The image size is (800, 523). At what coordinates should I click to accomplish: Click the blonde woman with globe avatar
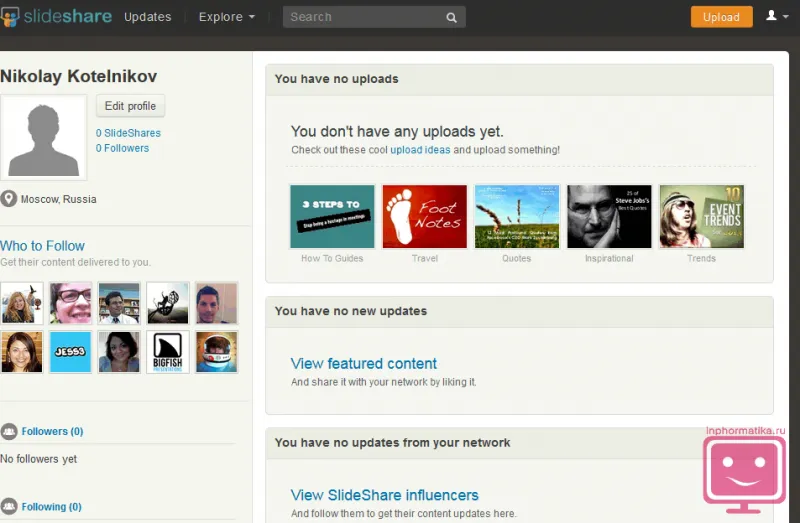pyautogui.click(x=21, y=303)
